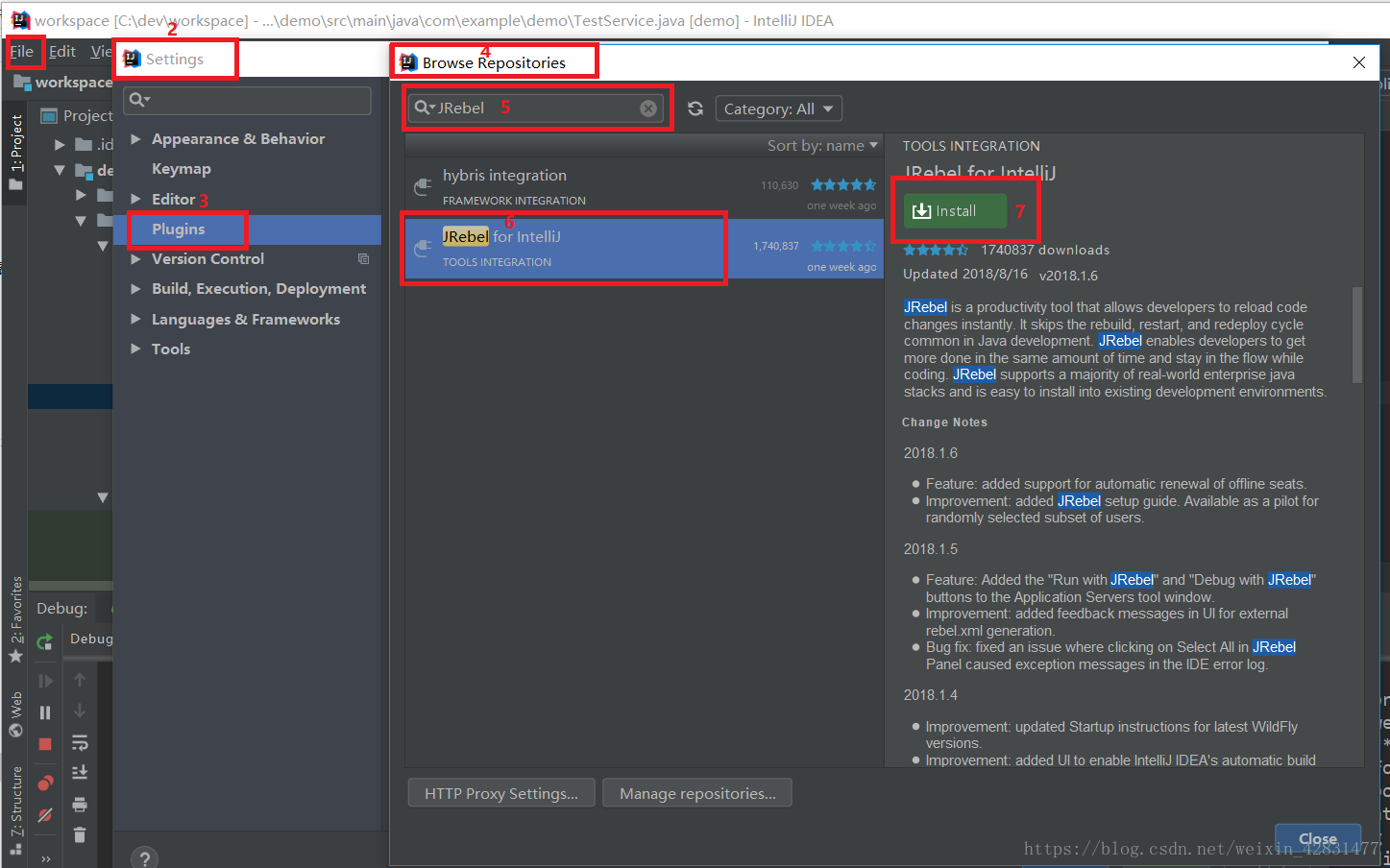Open the Category: All dropdown

click(x=778, y=108)
